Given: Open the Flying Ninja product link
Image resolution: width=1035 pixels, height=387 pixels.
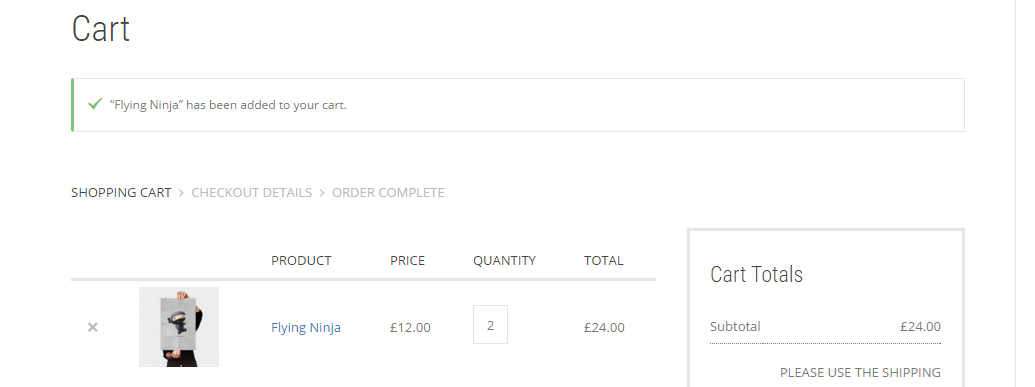Looking at the screenshot, I should click(306, 327).
